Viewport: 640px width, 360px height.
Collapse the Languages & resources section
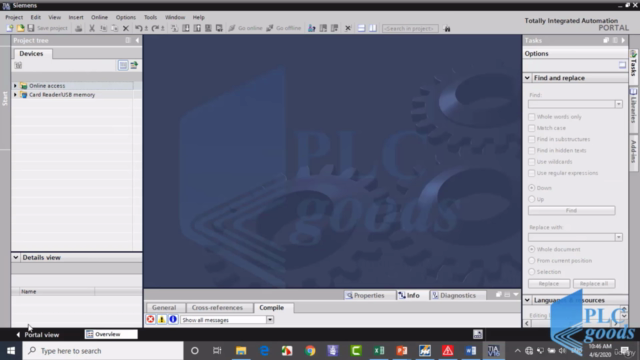click(x=527, y=300)
